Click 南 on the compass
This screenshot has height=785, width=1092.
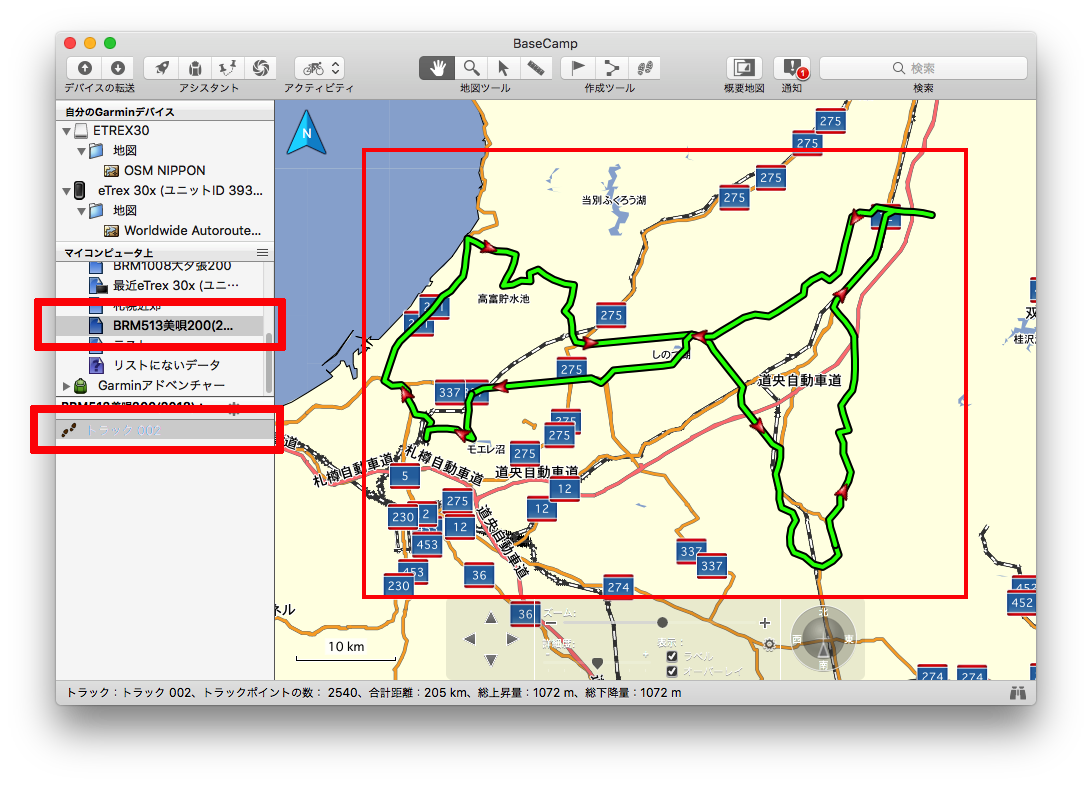click(823, 666)
